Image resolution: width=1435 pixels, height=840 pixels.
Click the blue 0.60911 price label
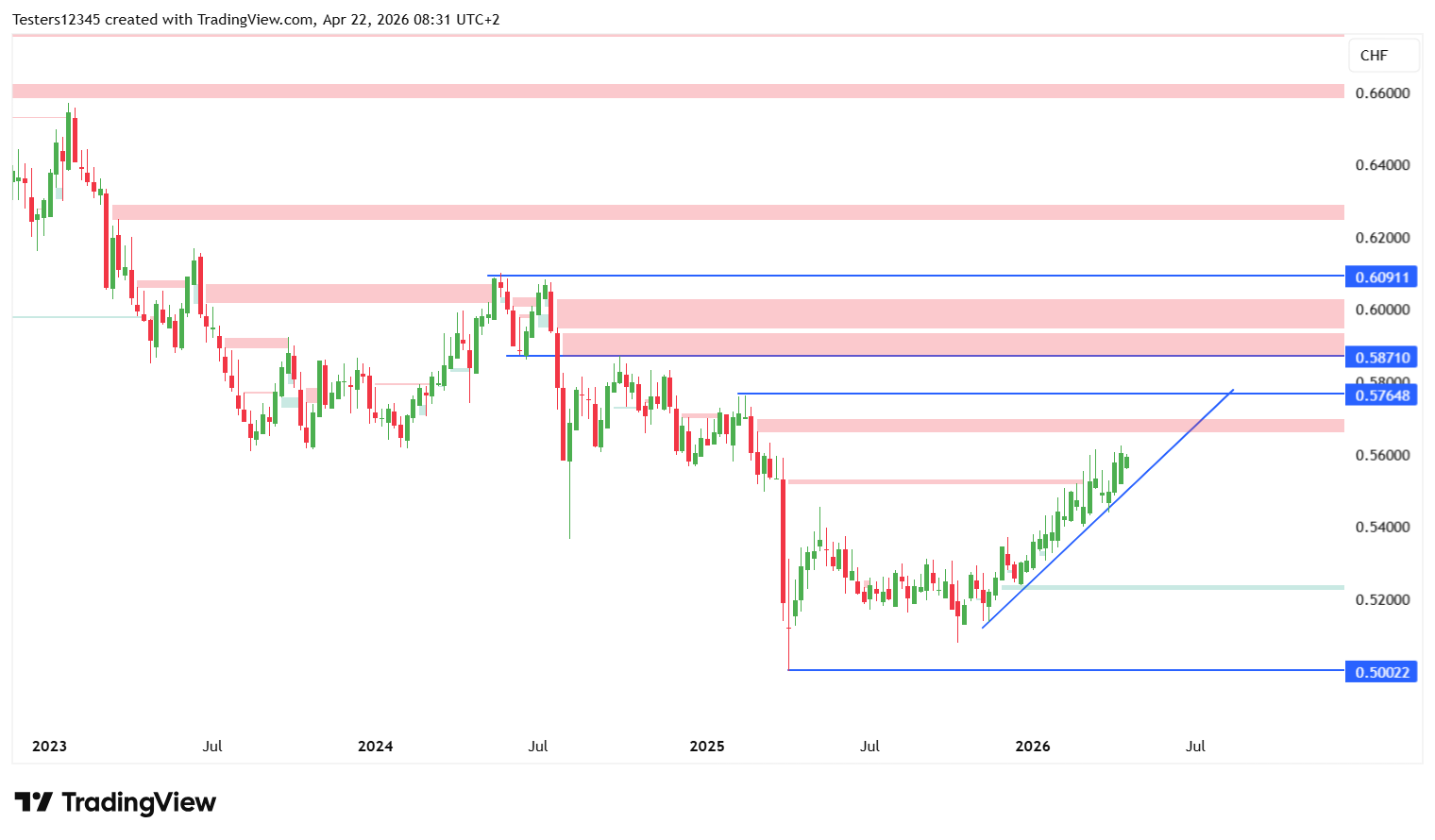point(1380,277)
